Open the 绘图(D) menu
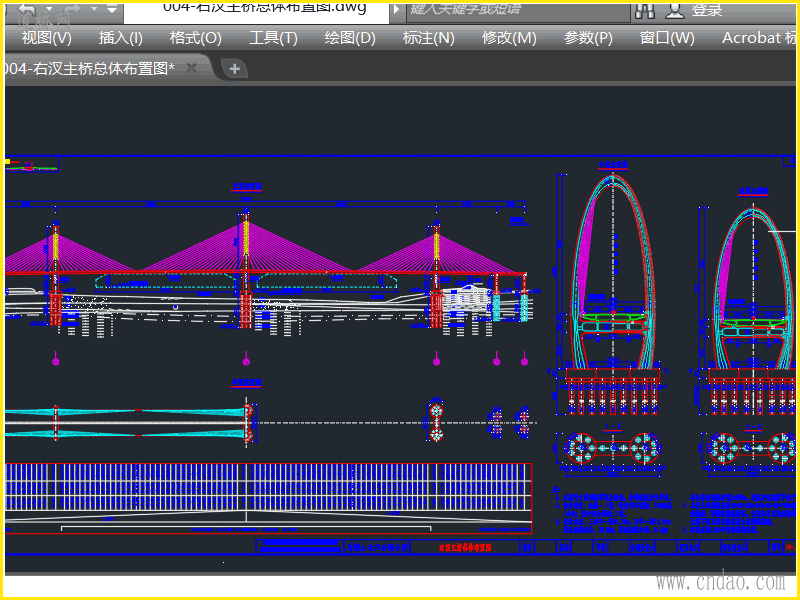Image resolution: width=800 pixels, height=600 pixels. 350,38
